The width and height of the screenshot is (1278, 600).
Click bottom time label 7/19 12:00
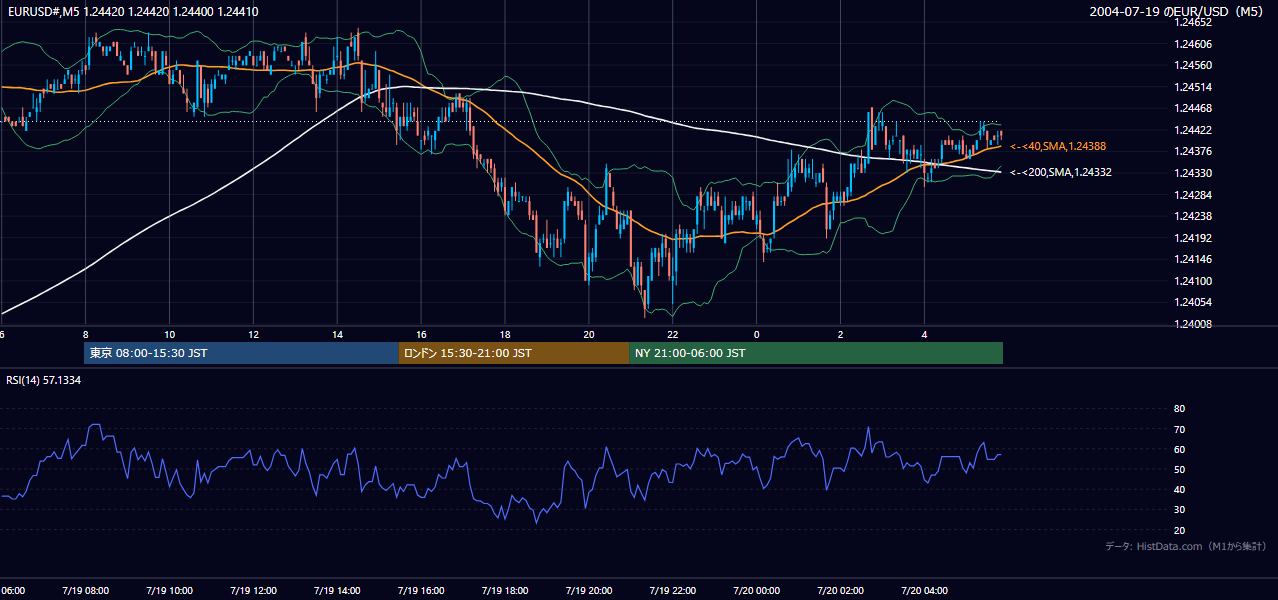253,590
